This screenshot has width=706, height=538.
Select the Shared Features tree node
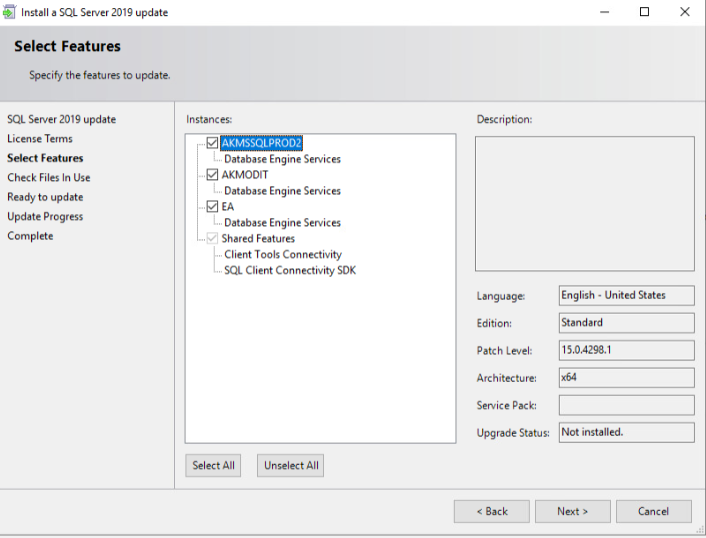tap(258, 239)
